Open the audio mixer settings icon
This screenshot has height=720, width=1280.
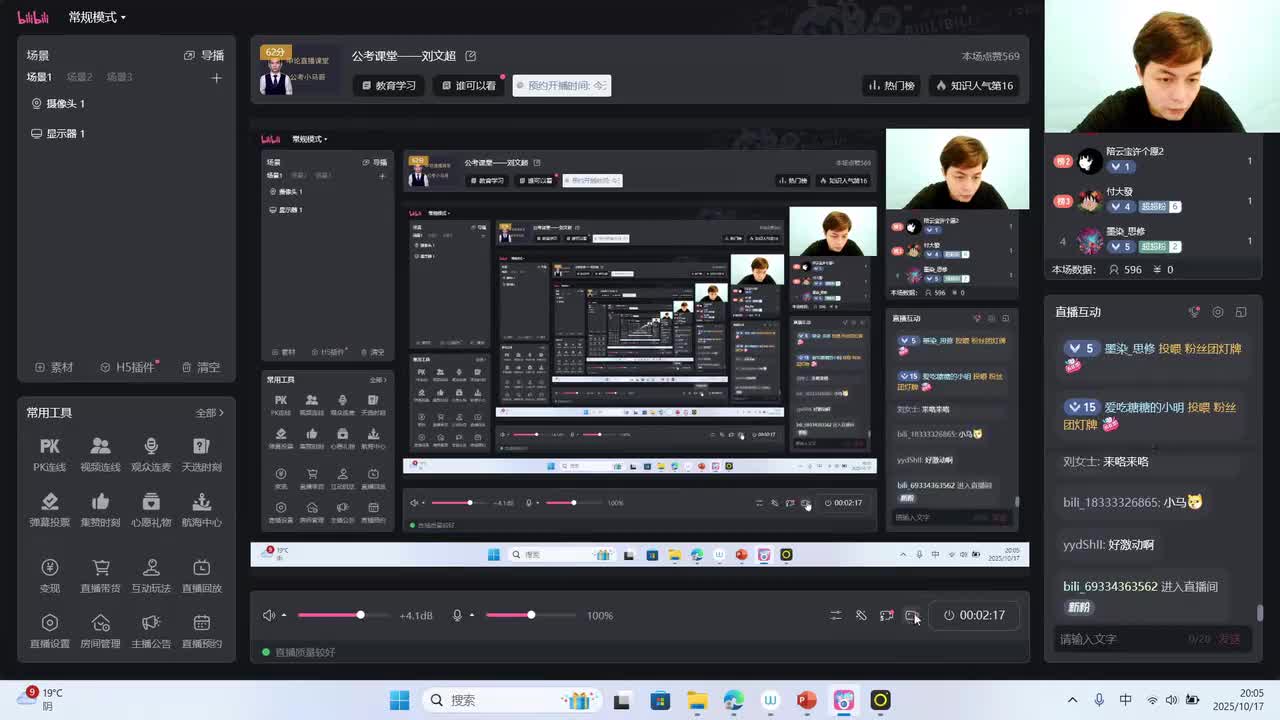pos(836,615)
